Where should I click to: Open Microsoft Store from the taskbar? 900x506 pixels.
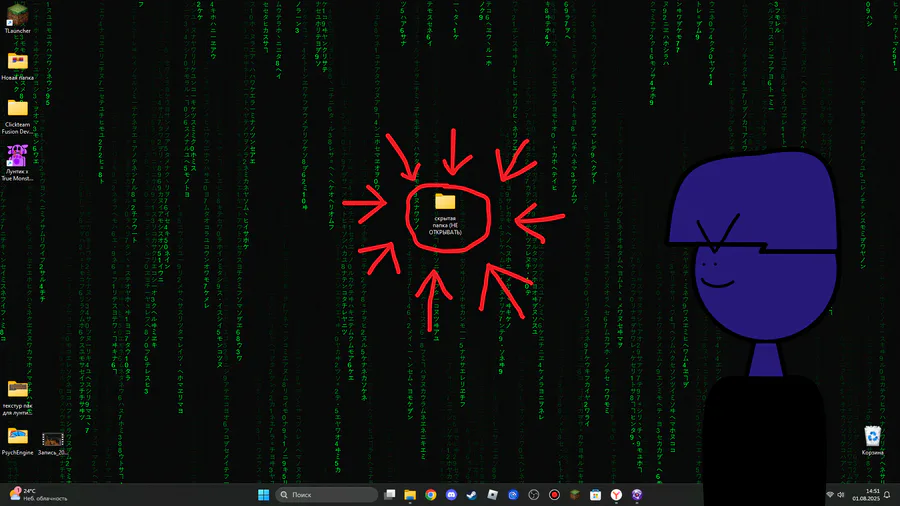595,495
